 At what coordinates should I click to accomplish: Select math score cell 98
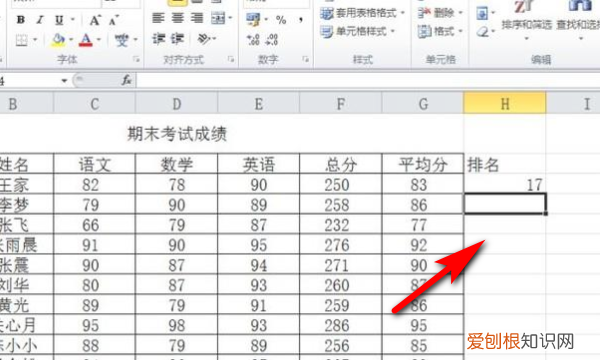coord(176,325)
